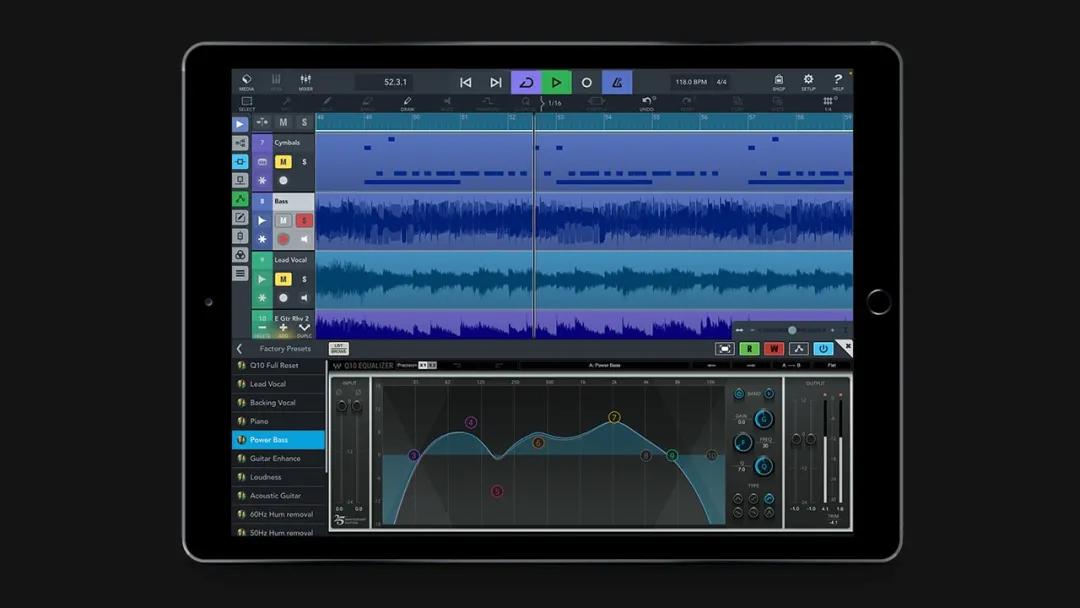The width and height of the screenshot is (1080, 608).
Task: Select the Acoustic Guitar preset
Action: pos(279,495)
